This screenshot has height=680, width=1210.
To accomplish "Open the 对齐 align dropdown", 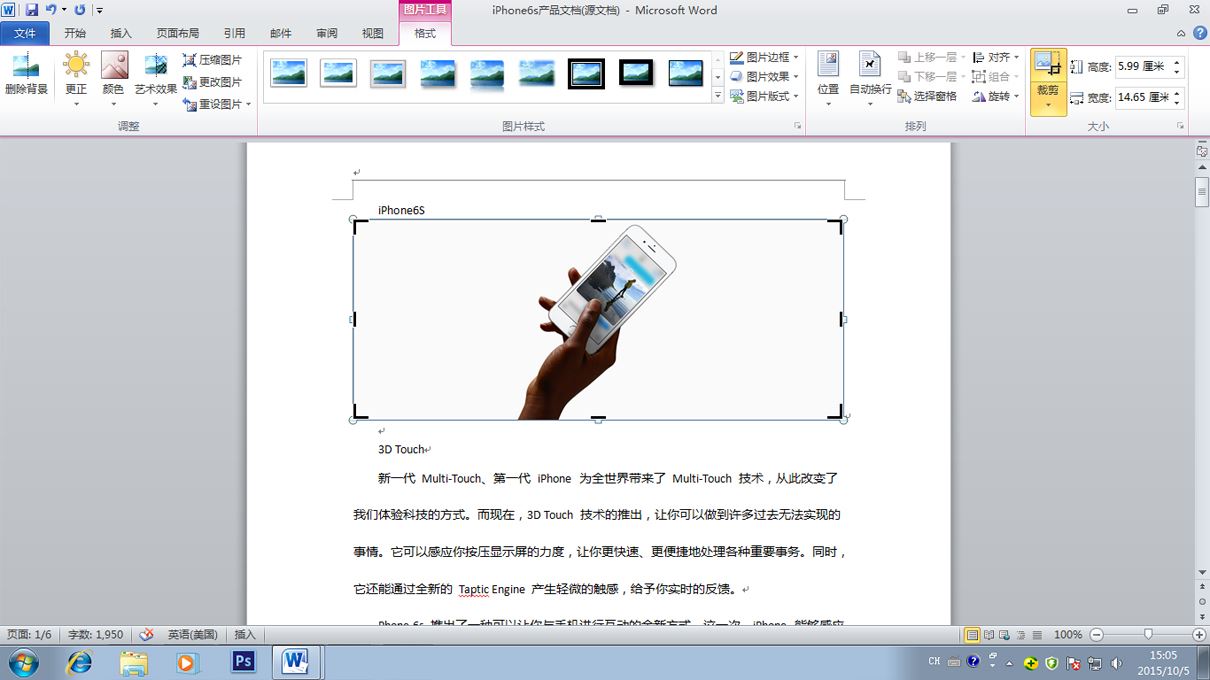I will tap(996, 57).
